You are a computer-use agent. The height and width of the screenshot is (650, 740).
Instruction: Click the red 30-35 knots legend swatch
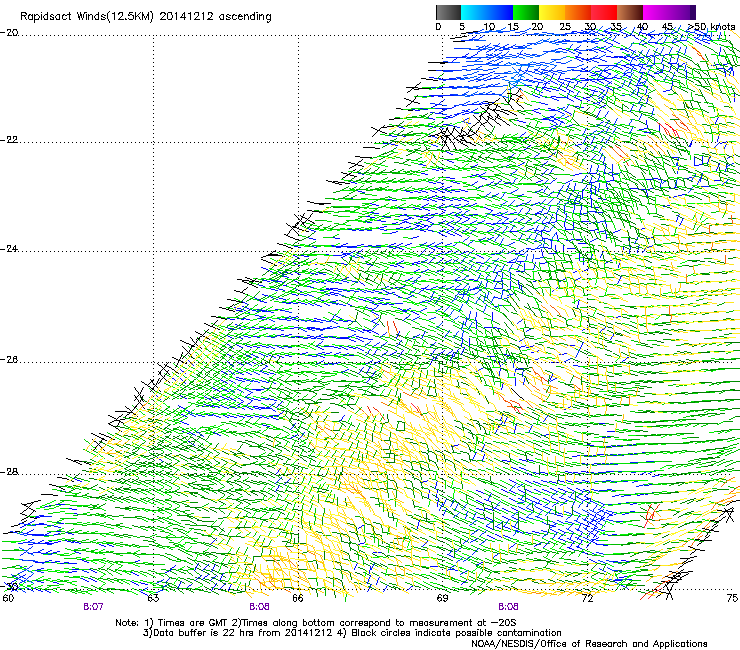click(x=604, y=12)
